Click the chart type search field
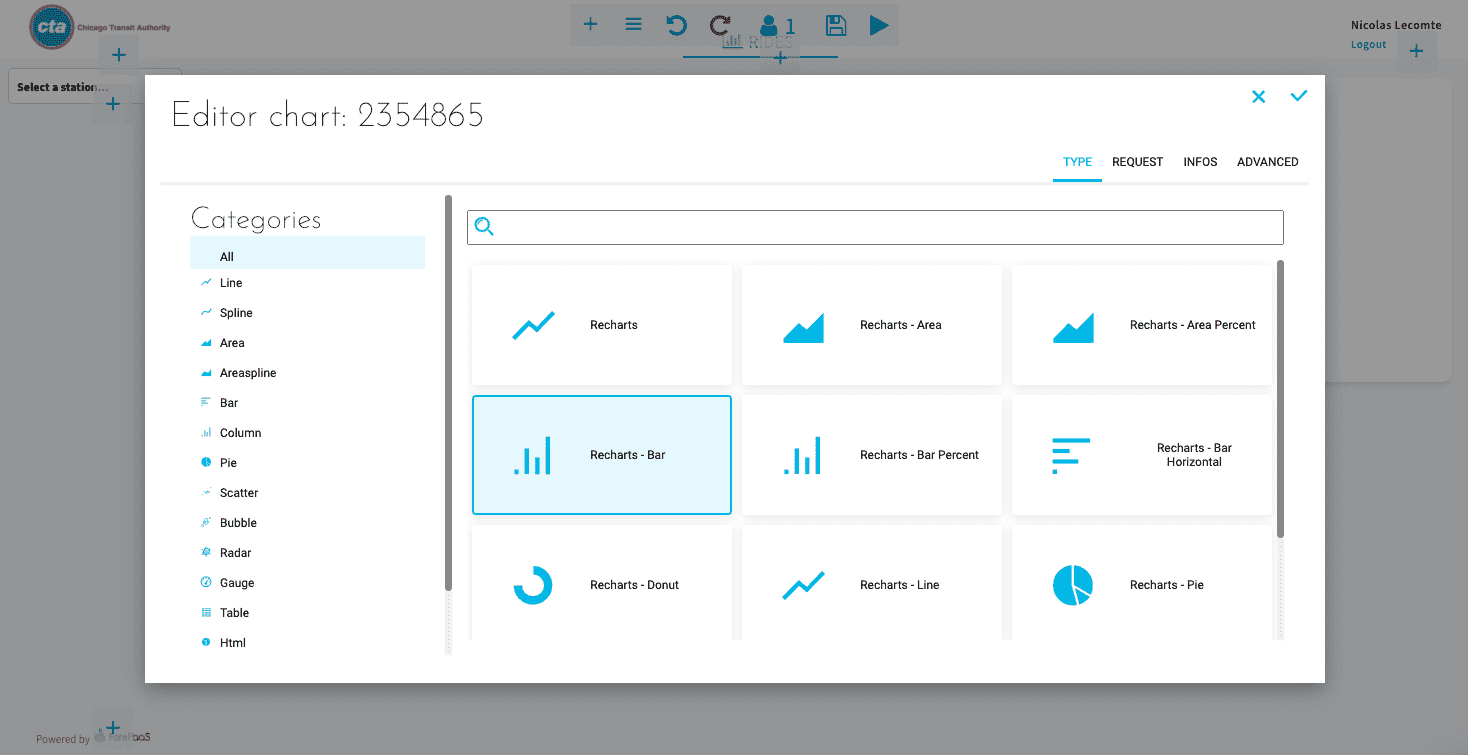 pos(875,227)
